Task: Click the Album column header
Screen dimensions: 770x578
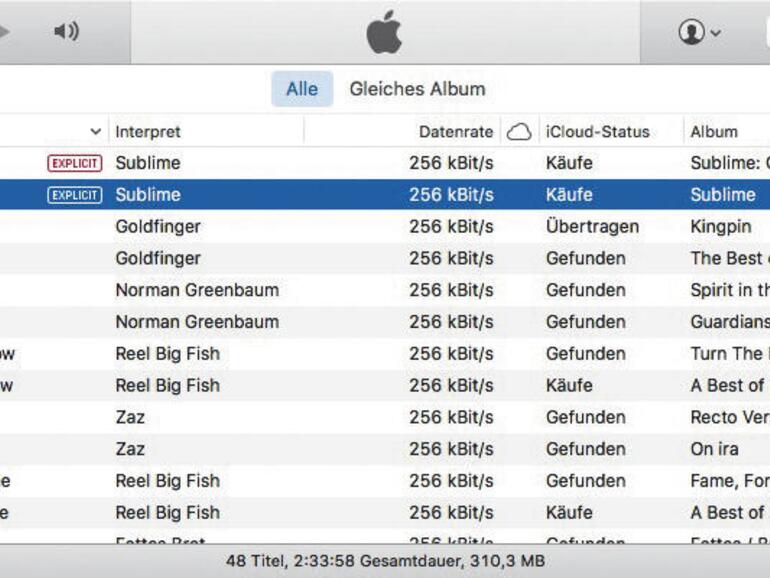Action: pos(714,132)
